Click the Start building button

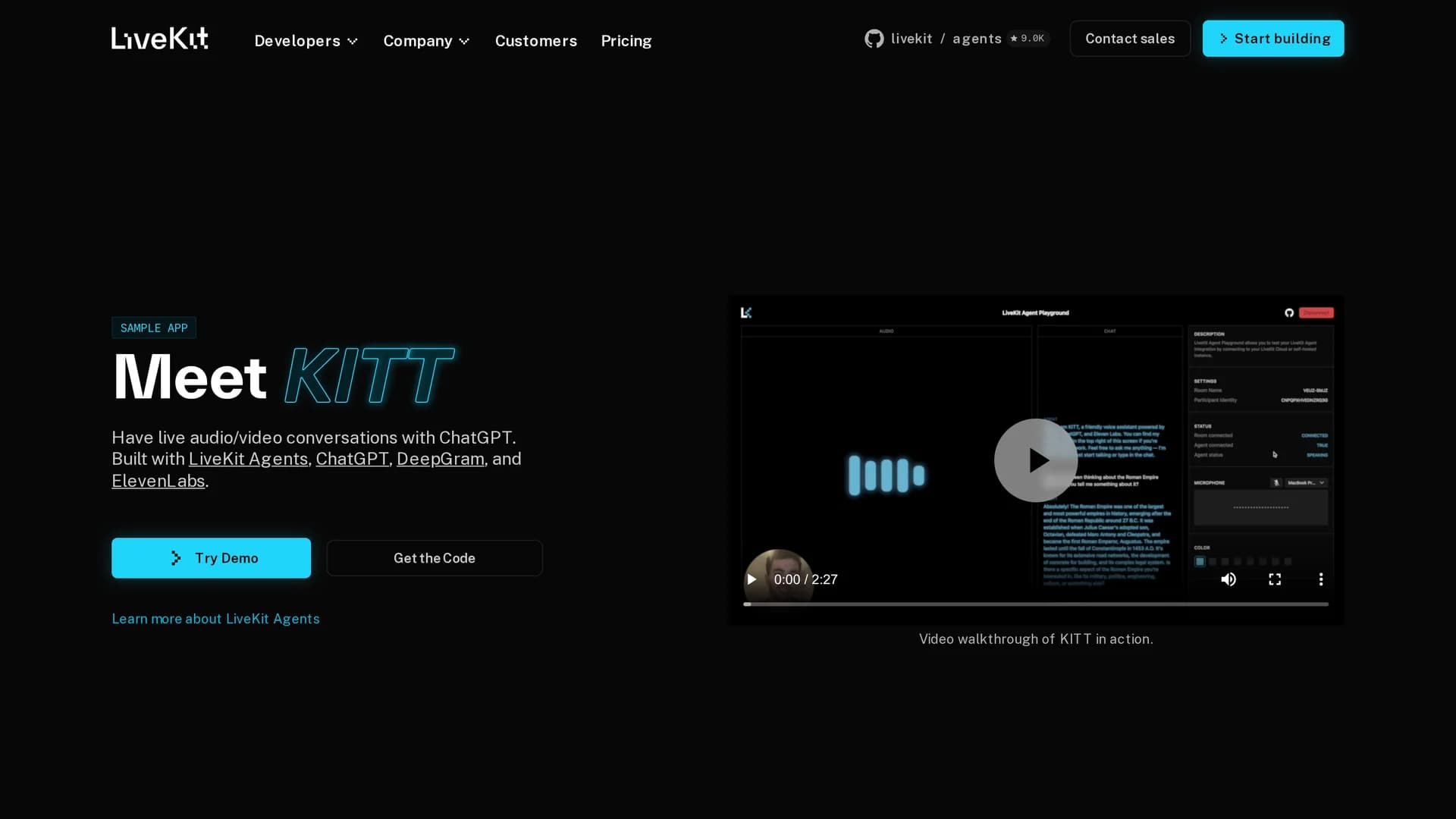pos(1273,39)
